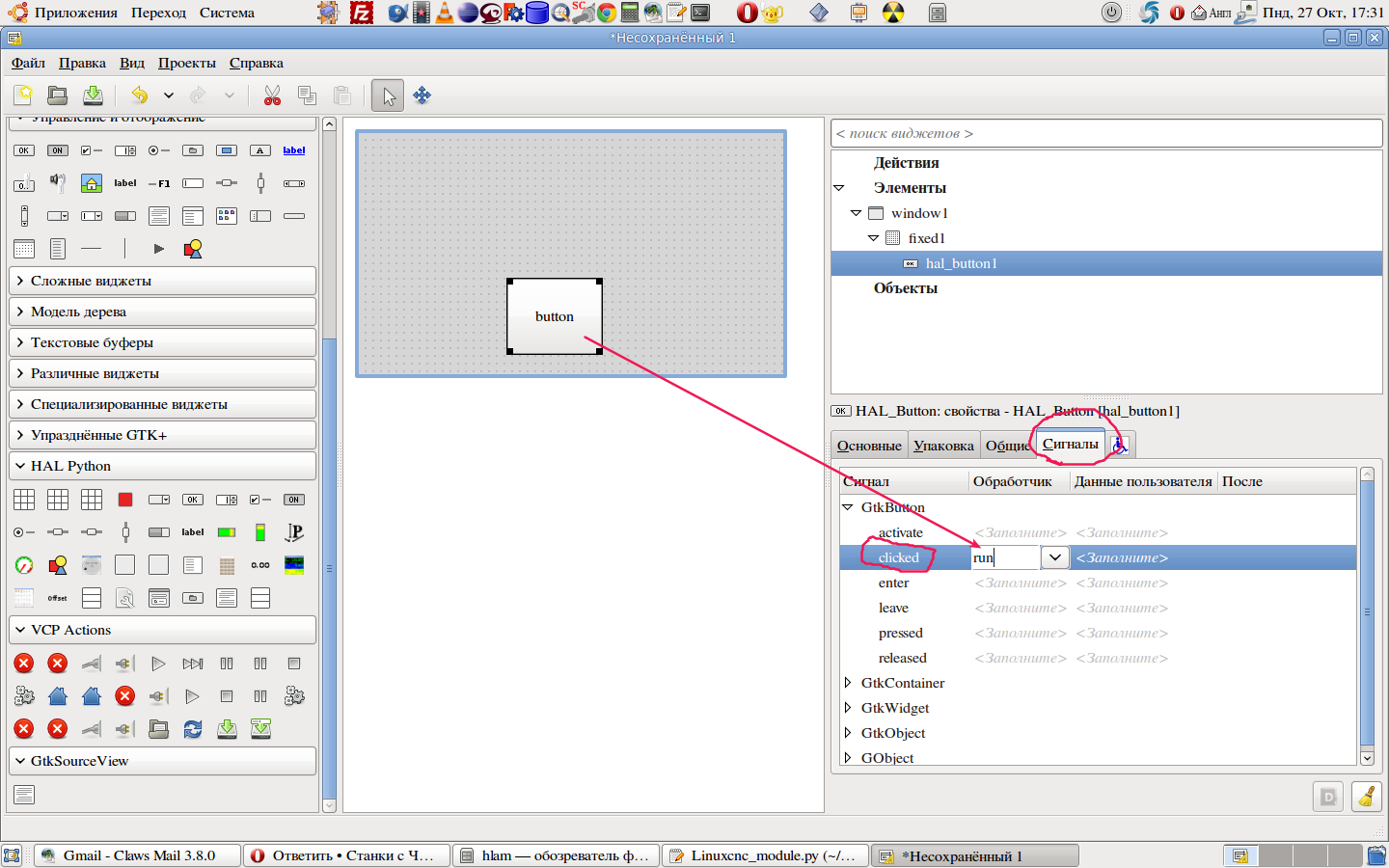Select the red HAL LED widget
The height and width of the screenshot is (868, 1389).
(x=125, y=500)
